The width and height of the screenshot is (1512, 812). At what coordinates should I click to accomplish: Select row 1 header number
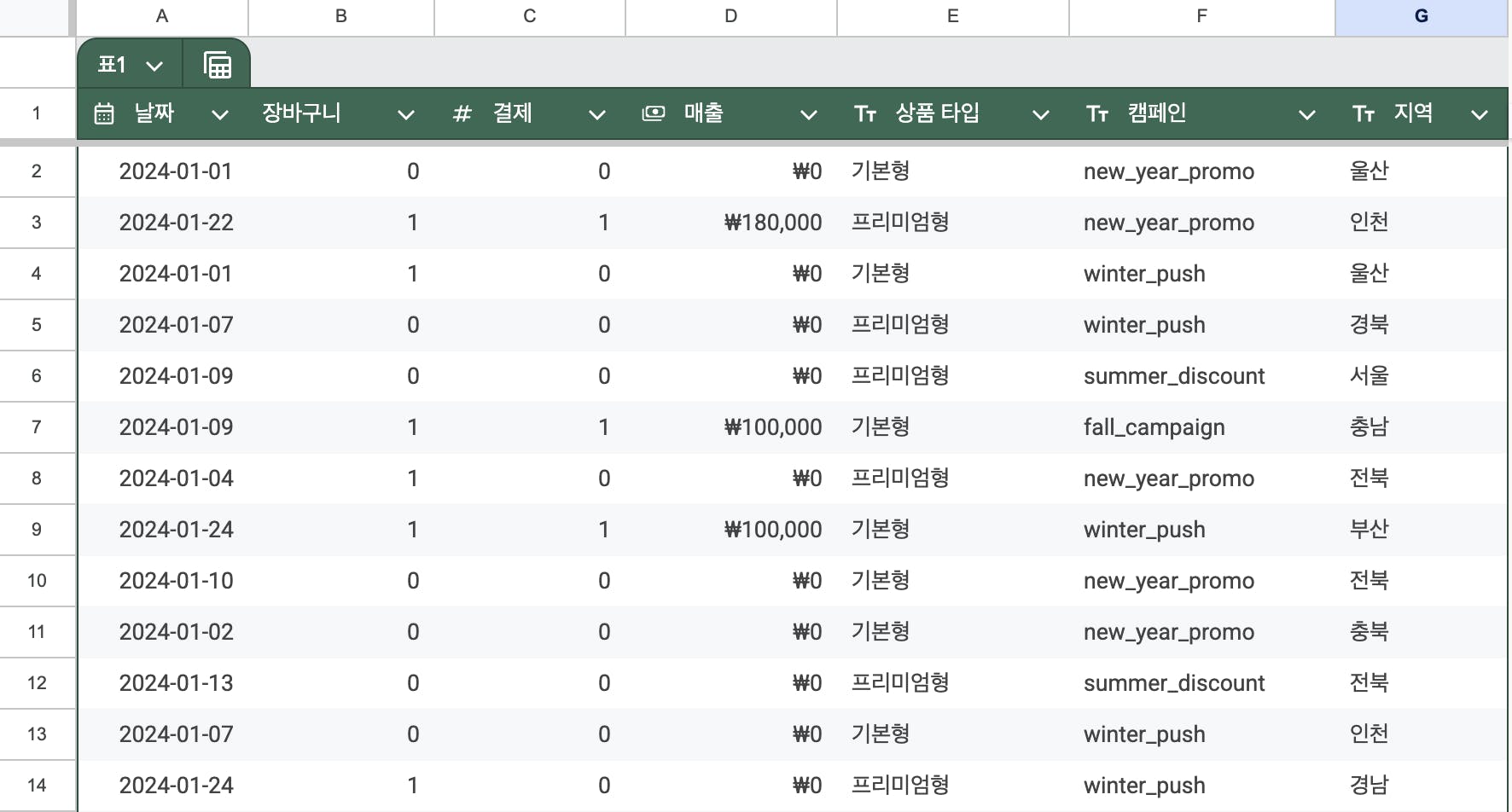pos(37,113)
